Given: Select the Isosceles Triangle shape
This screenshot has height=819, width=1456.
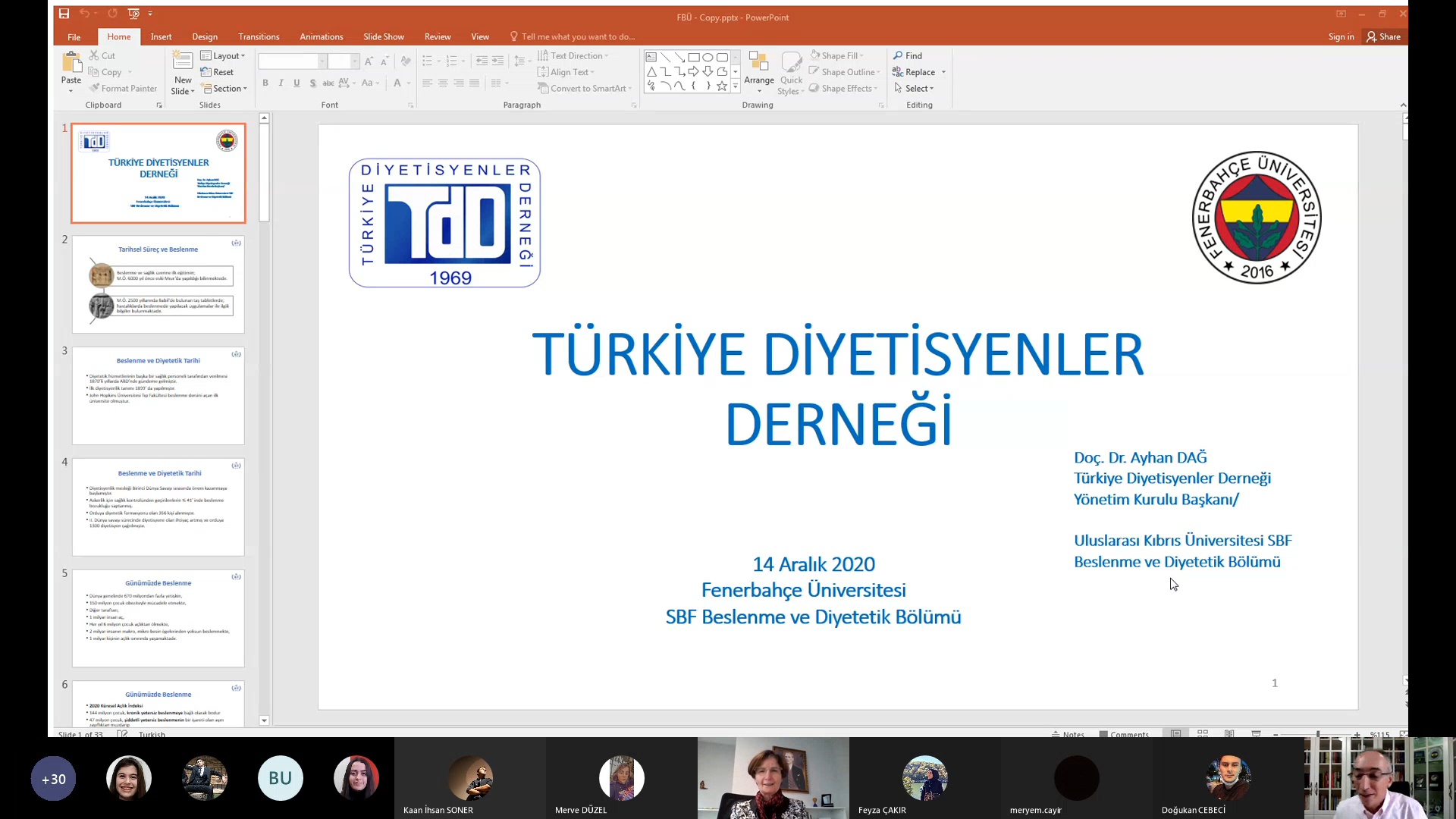Looking at the screenshot, I should click(651, 71).
